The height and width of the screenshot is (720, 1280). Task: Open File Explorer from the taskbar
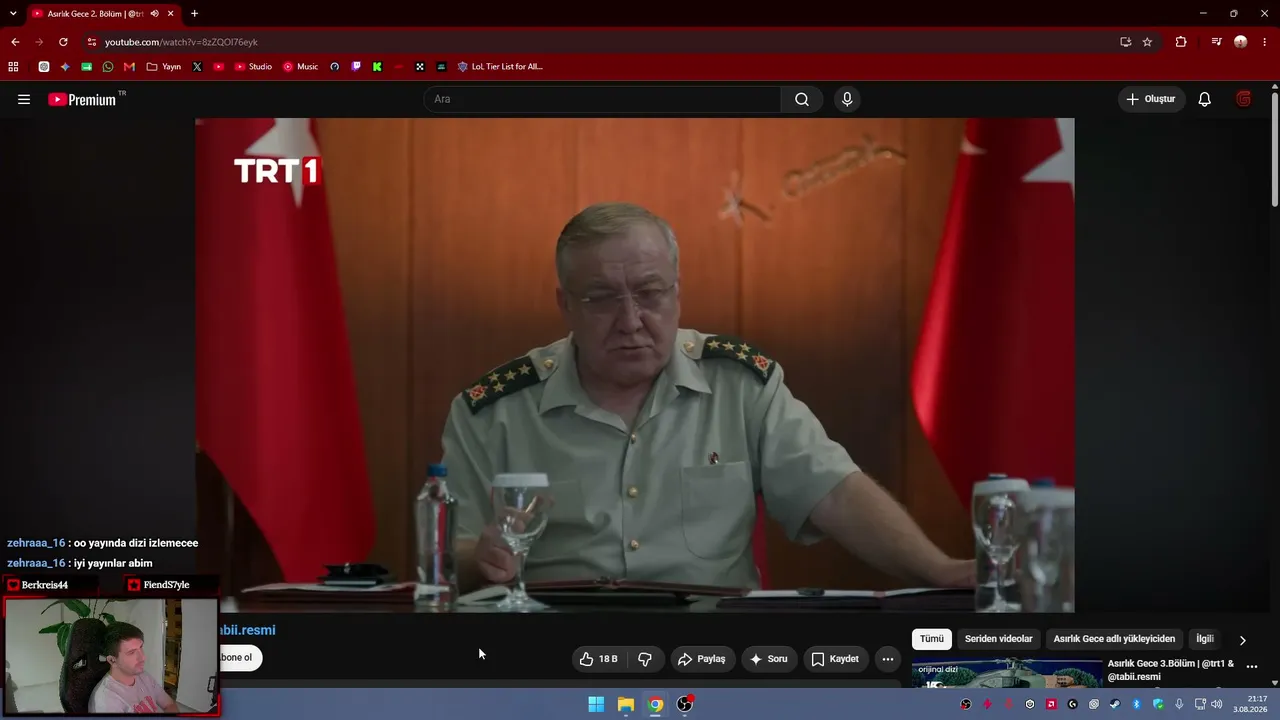(x=626, y=704)
